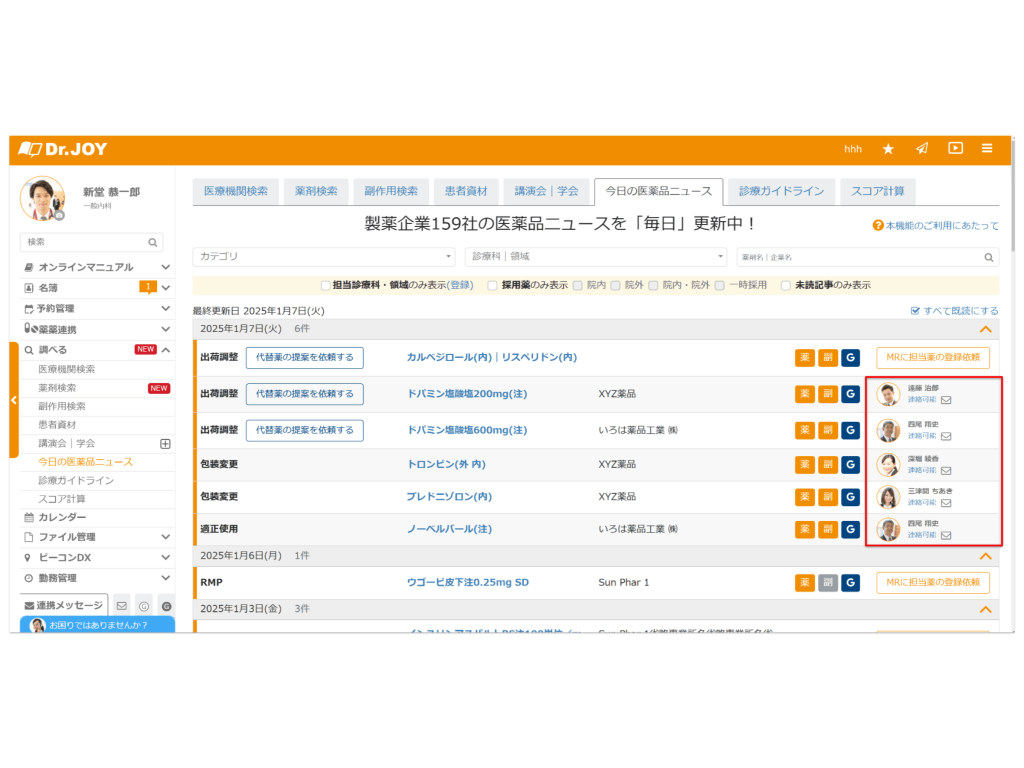Switch to the 薬剤検索 tab
This screenshot has height=768, width=1024.
[x=314, y=191]
